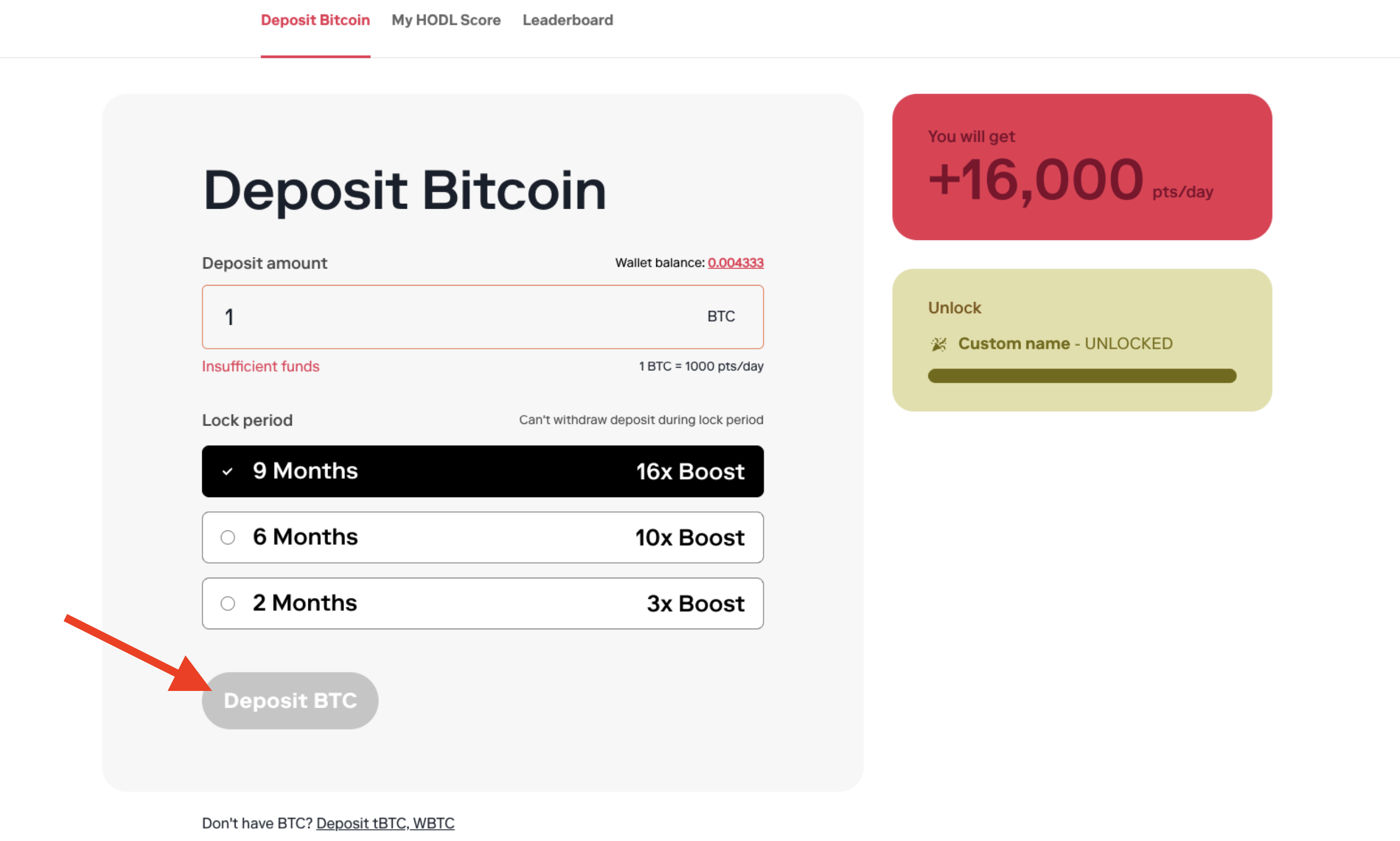The width and height of the screenshot is (1400, 841).
Task: Click the Custom name - UNLOCKED text
Action: tap(1065, 344)
